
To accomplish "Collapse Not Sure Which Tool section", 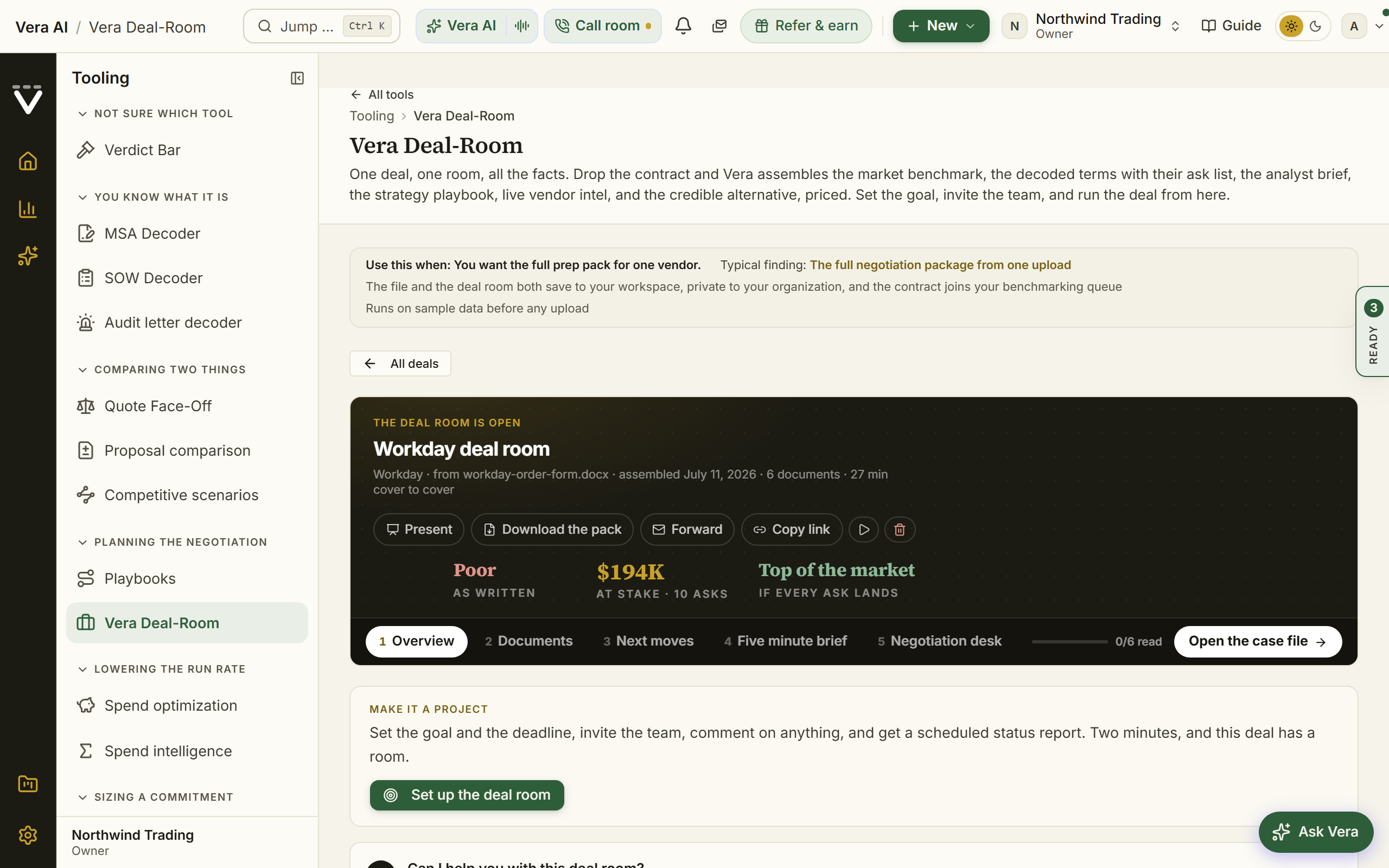I will [155, 114].
